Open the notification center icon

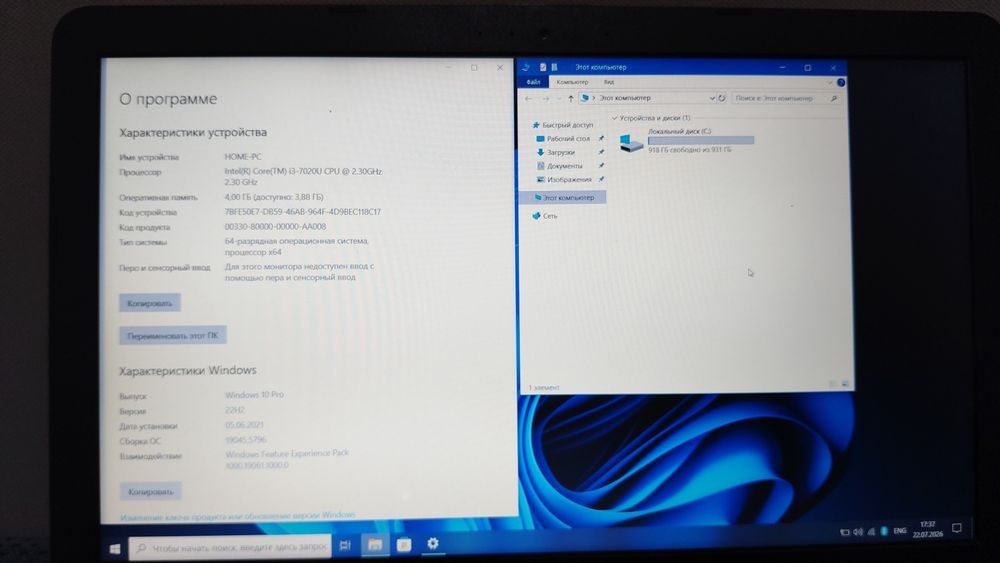click(957, 528)
